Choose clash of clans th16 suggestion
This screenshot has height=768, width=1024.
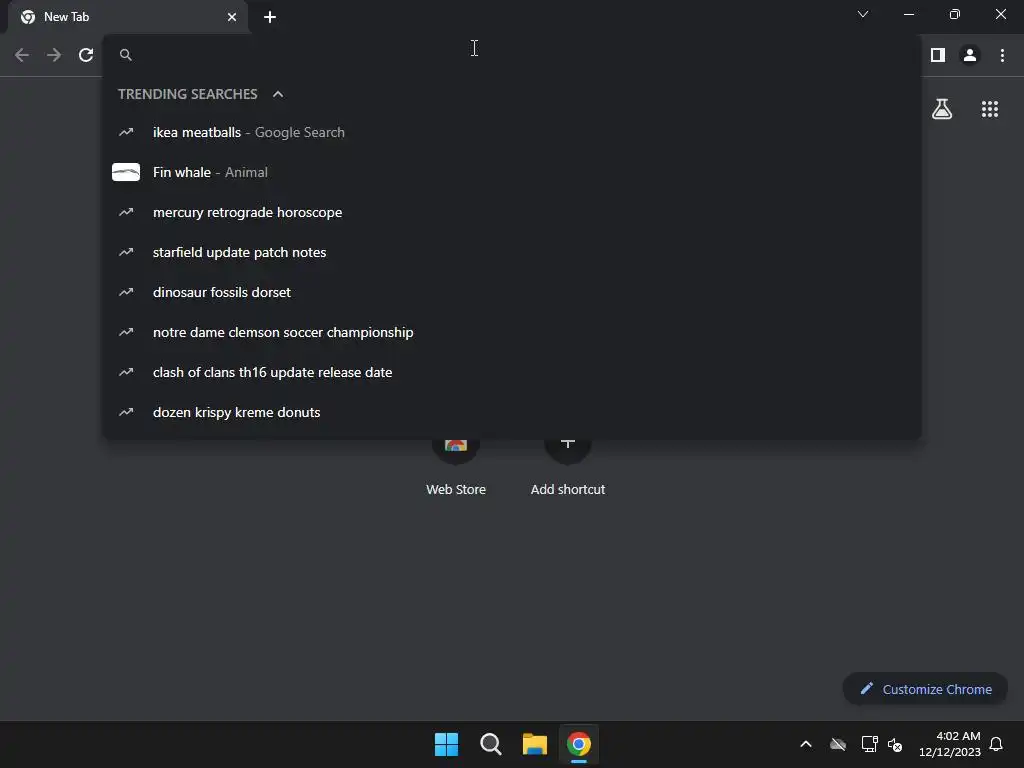click(x=512, y=372)
